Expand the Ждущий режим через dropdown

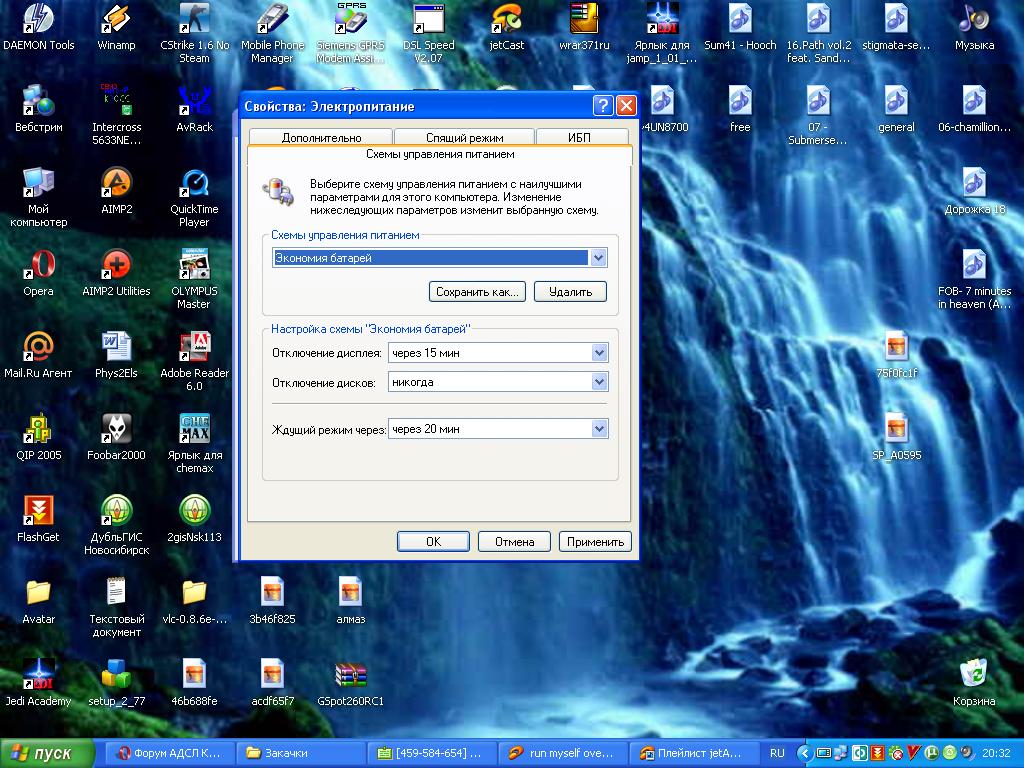coord(598,429)
